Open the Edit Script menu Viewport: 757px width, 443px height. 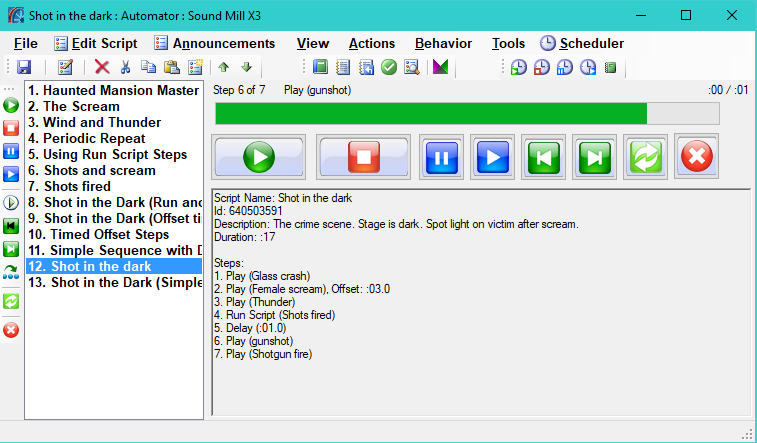pyautogui.click(x=96, y=43)
